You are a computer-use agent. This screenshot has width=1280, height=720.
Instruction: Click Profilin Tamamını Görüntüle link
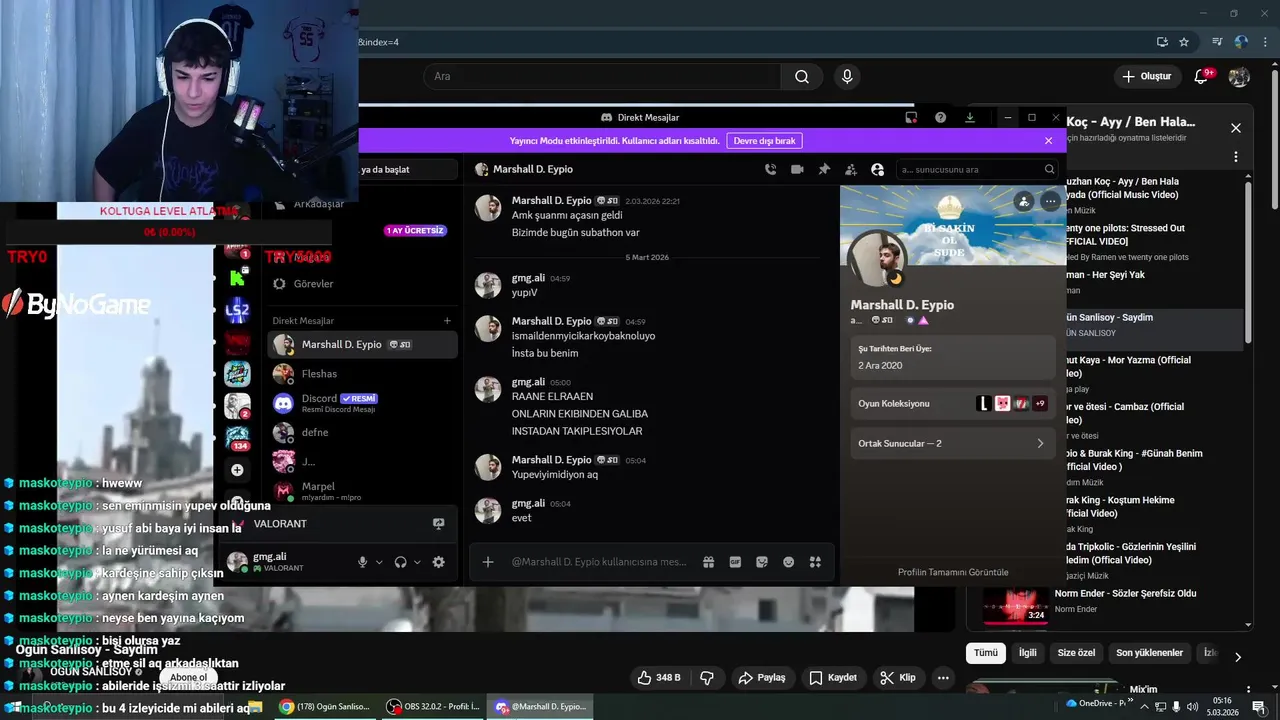[x=953, y=572]
